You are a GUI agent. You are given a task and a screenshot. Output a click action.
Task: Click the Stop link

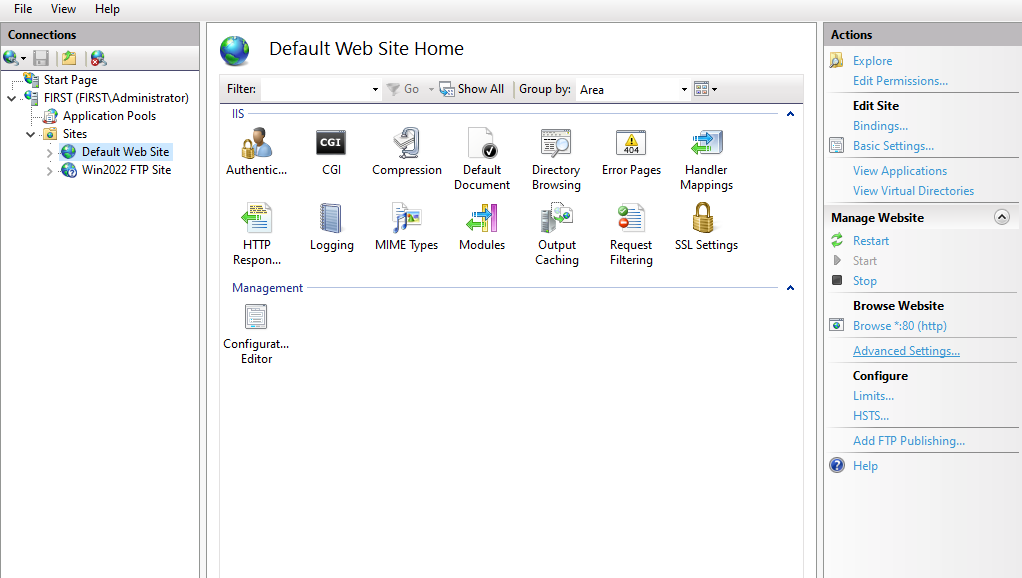864,281
